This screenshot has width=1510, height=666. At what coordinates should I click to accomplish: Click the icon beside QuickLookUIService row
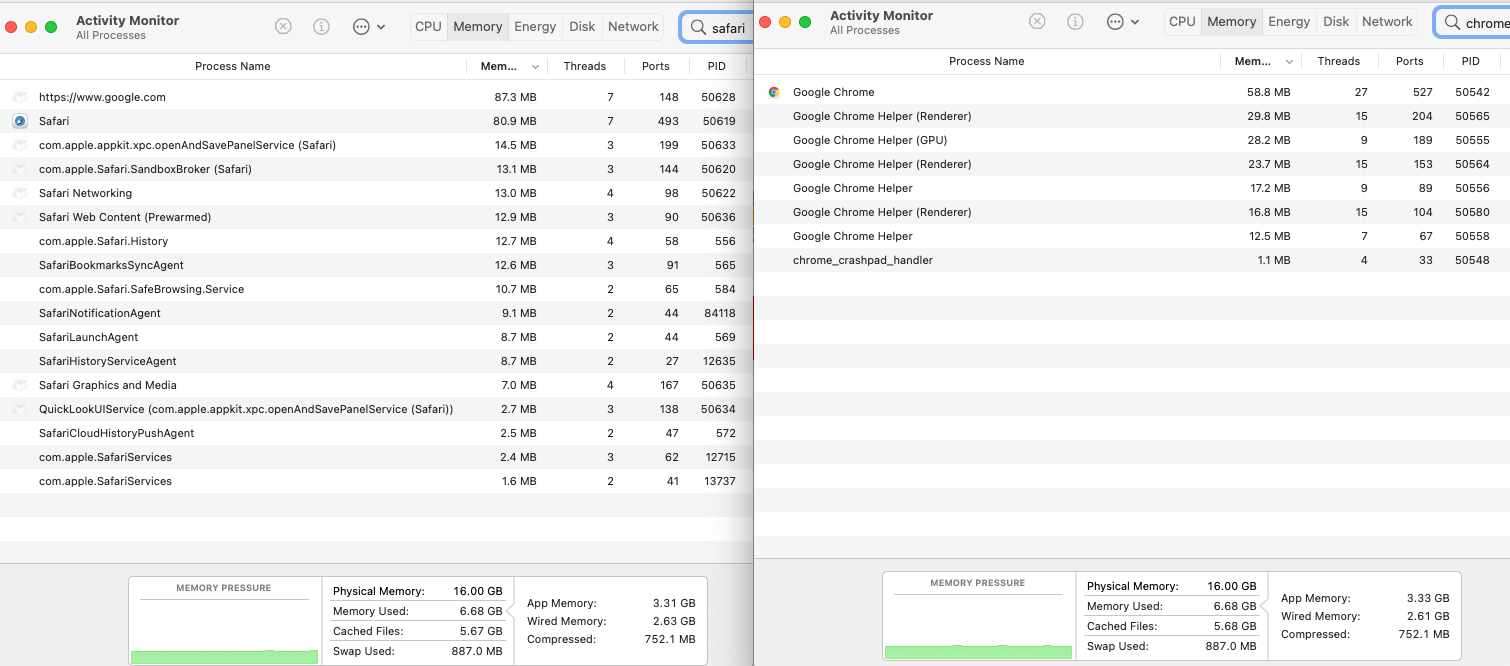pos(20,409)
